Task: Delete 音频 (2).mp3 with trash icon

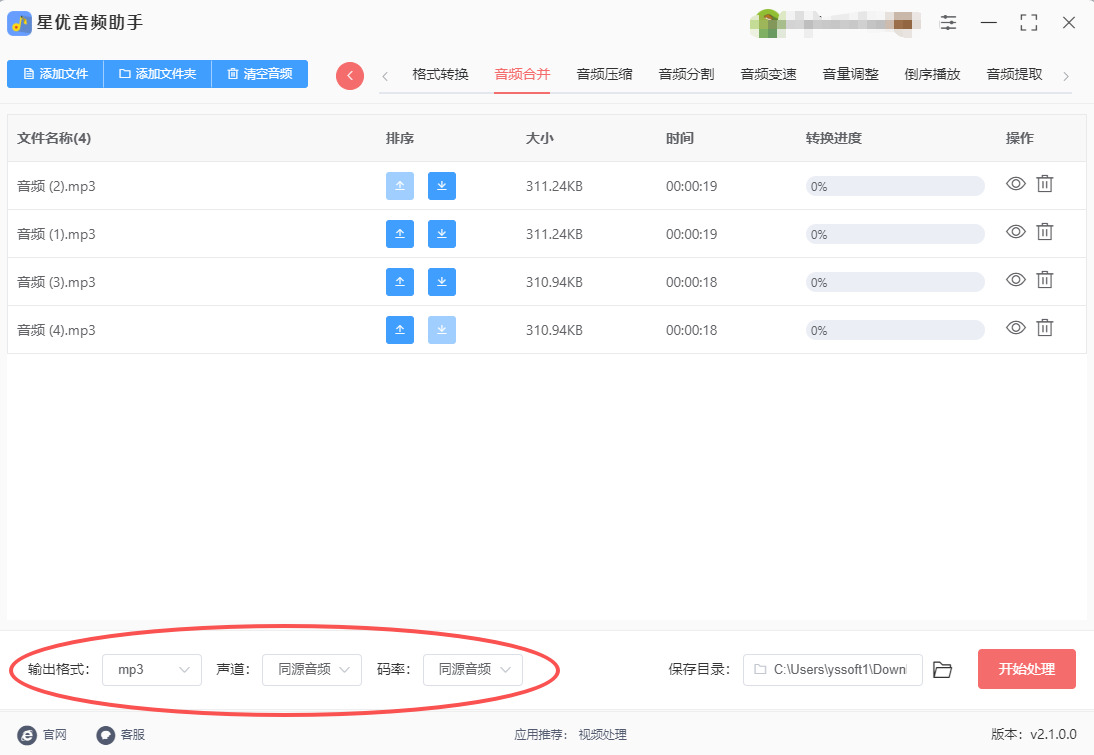Action: (1044, 184)
